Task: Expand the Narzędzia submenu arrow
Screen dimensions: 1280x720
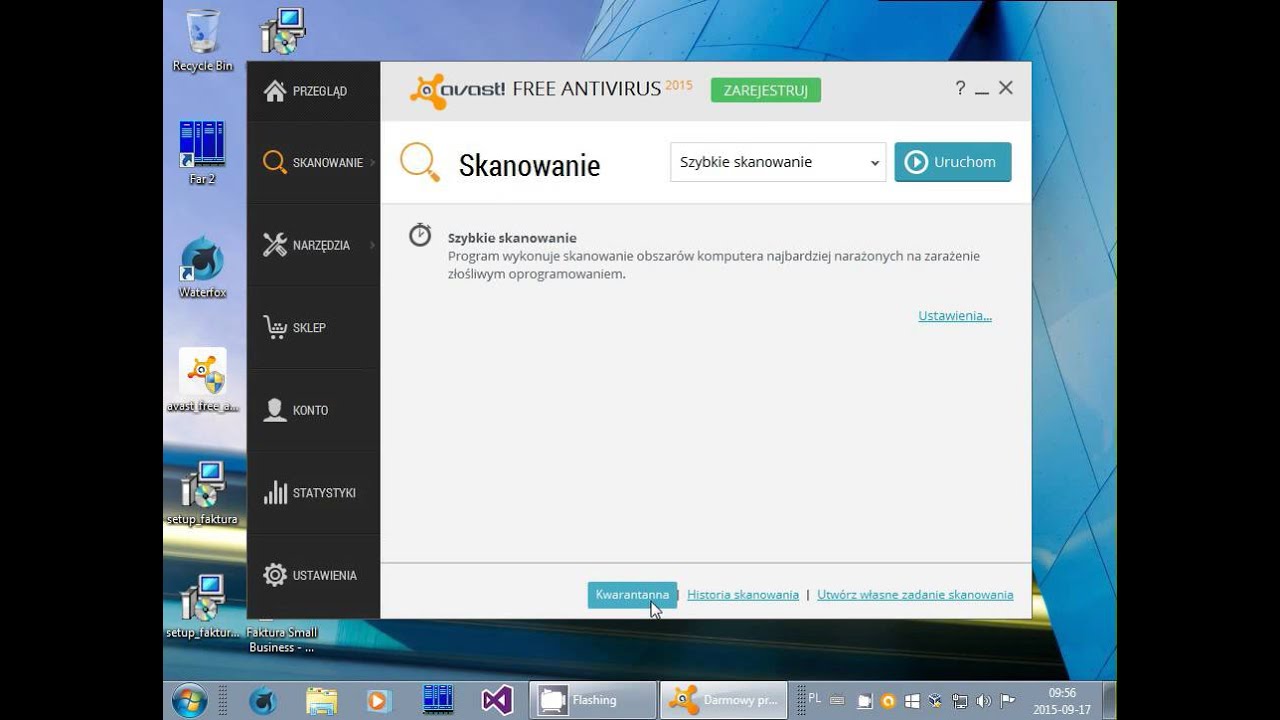Action: click(373, 245)
